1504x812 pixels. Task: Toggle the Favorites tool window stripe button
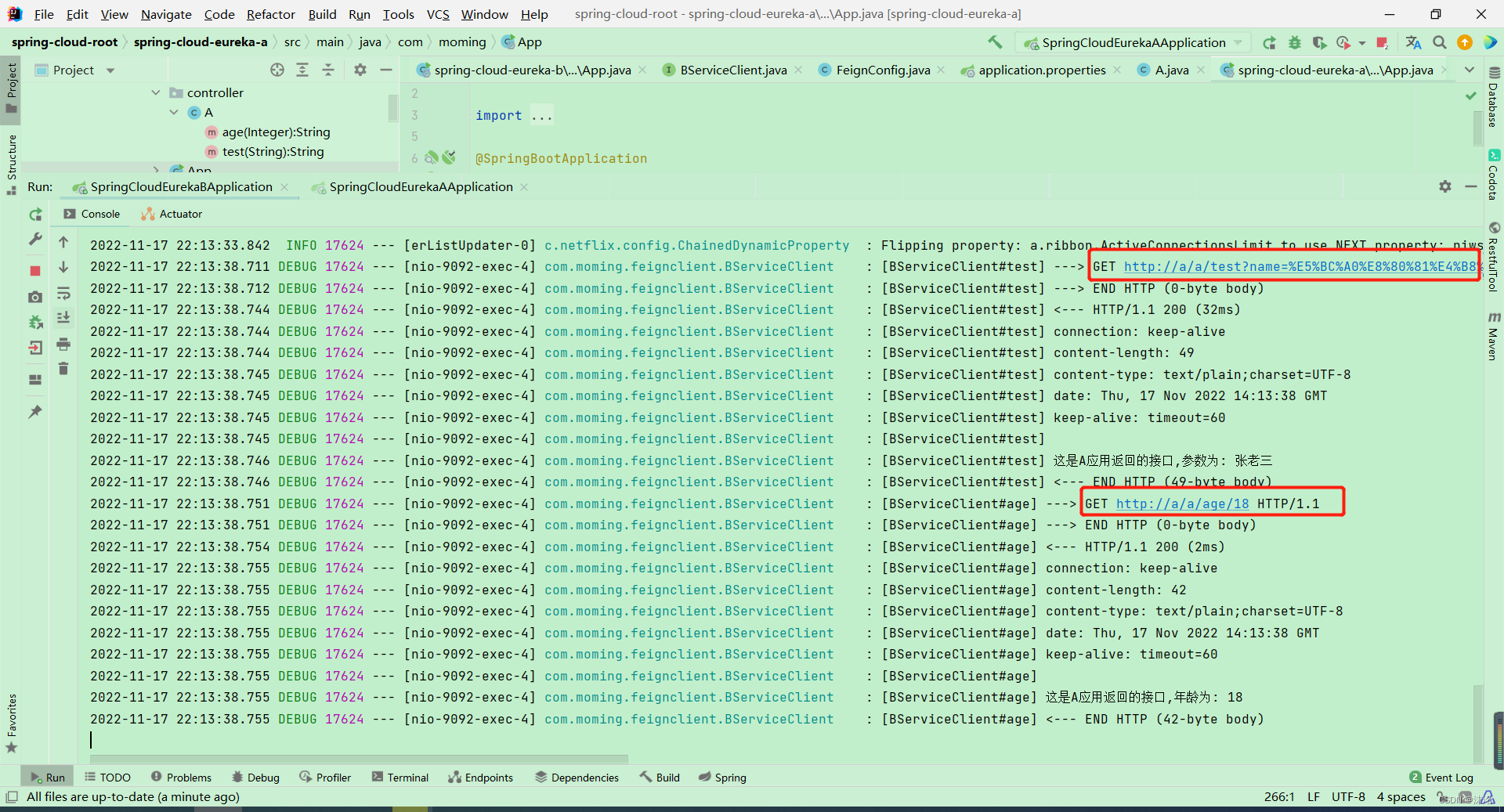11,724
